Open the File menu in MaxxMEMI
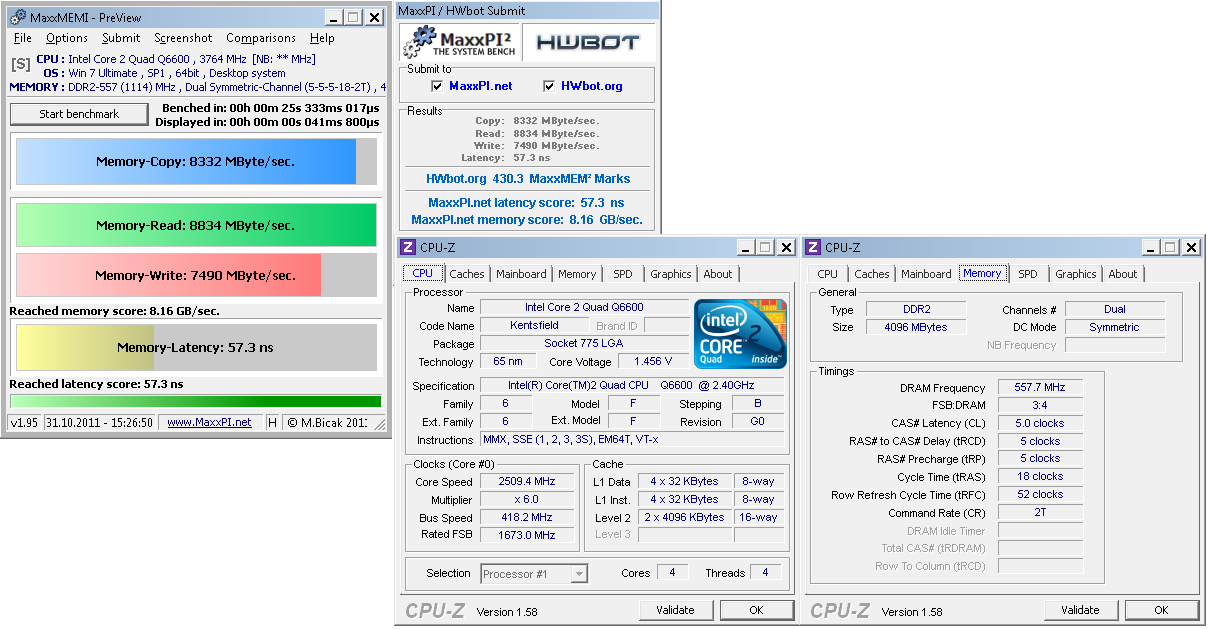 pyautogui.click(x=23, y=38)
